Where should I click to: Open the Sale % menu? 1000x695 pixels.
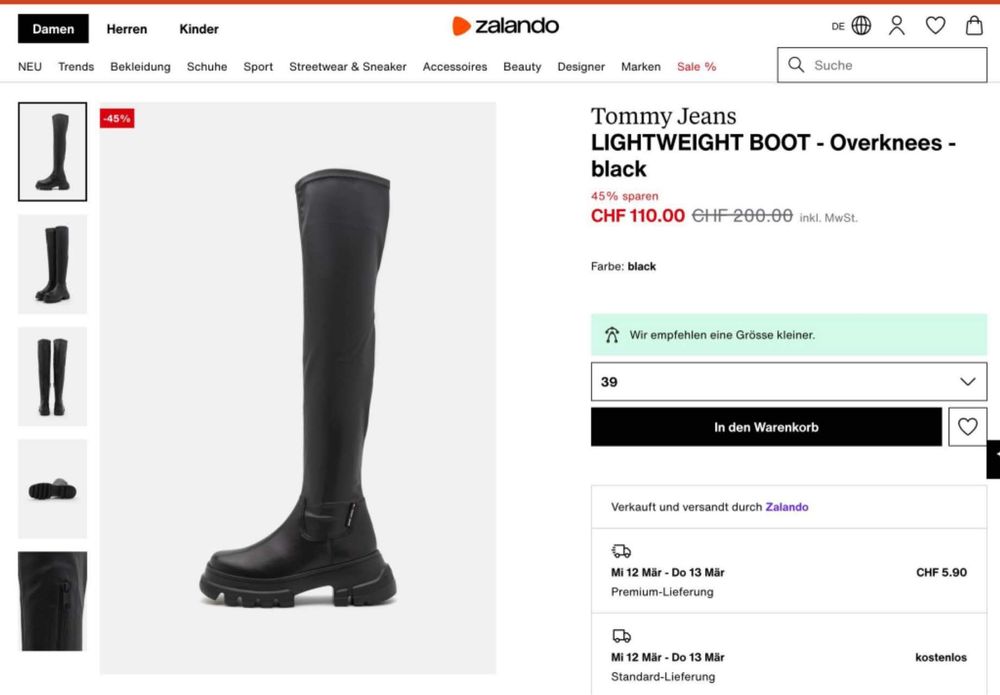[696, 67]
